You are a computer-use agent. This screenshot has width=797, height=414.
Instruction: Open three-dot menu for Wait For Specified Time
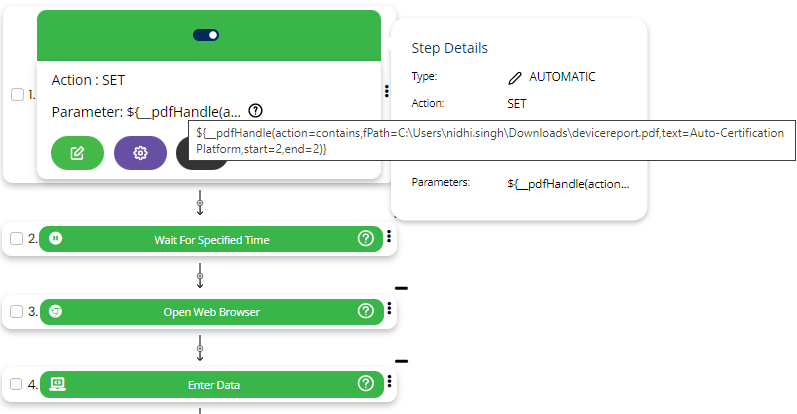389,238
